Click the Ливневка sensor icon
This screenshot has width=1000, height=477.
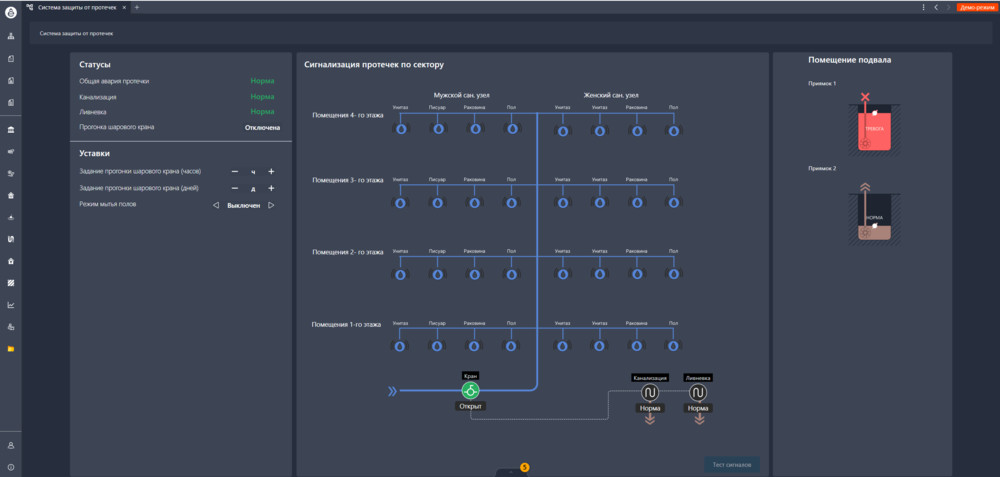(x=698, y=392)
